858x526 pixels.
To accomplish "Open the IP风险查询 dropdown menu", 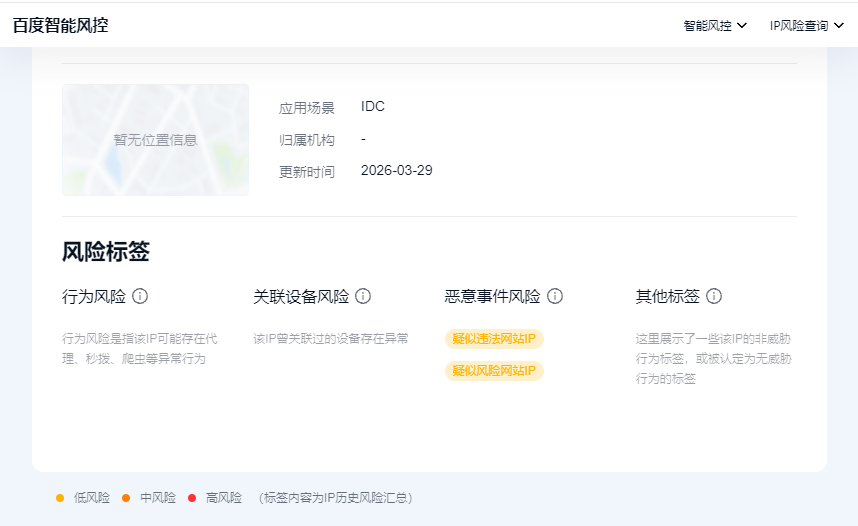I will (x=806, y=26).
